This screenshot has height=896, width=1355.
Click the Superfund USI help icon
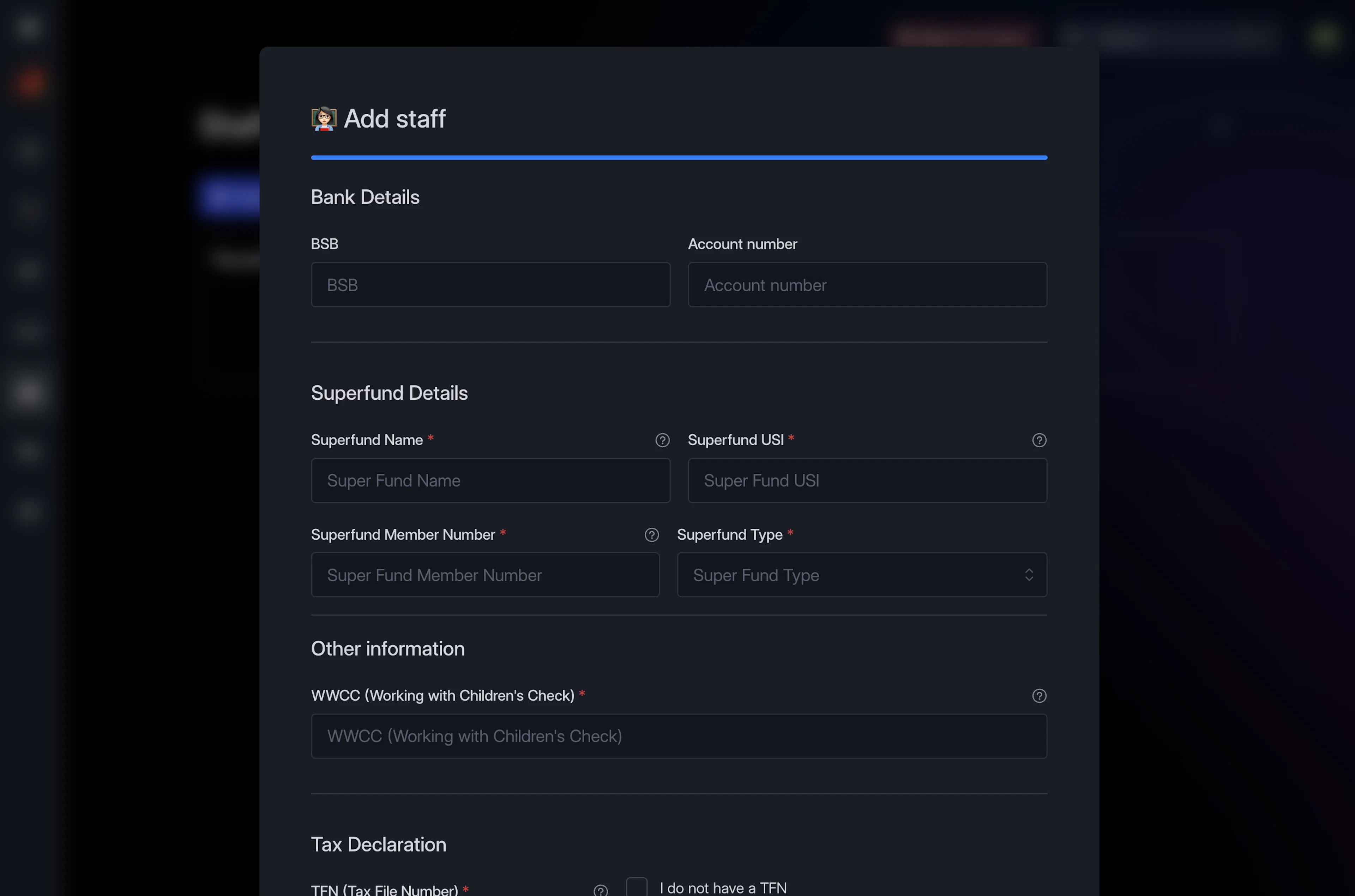point(1039,440)
